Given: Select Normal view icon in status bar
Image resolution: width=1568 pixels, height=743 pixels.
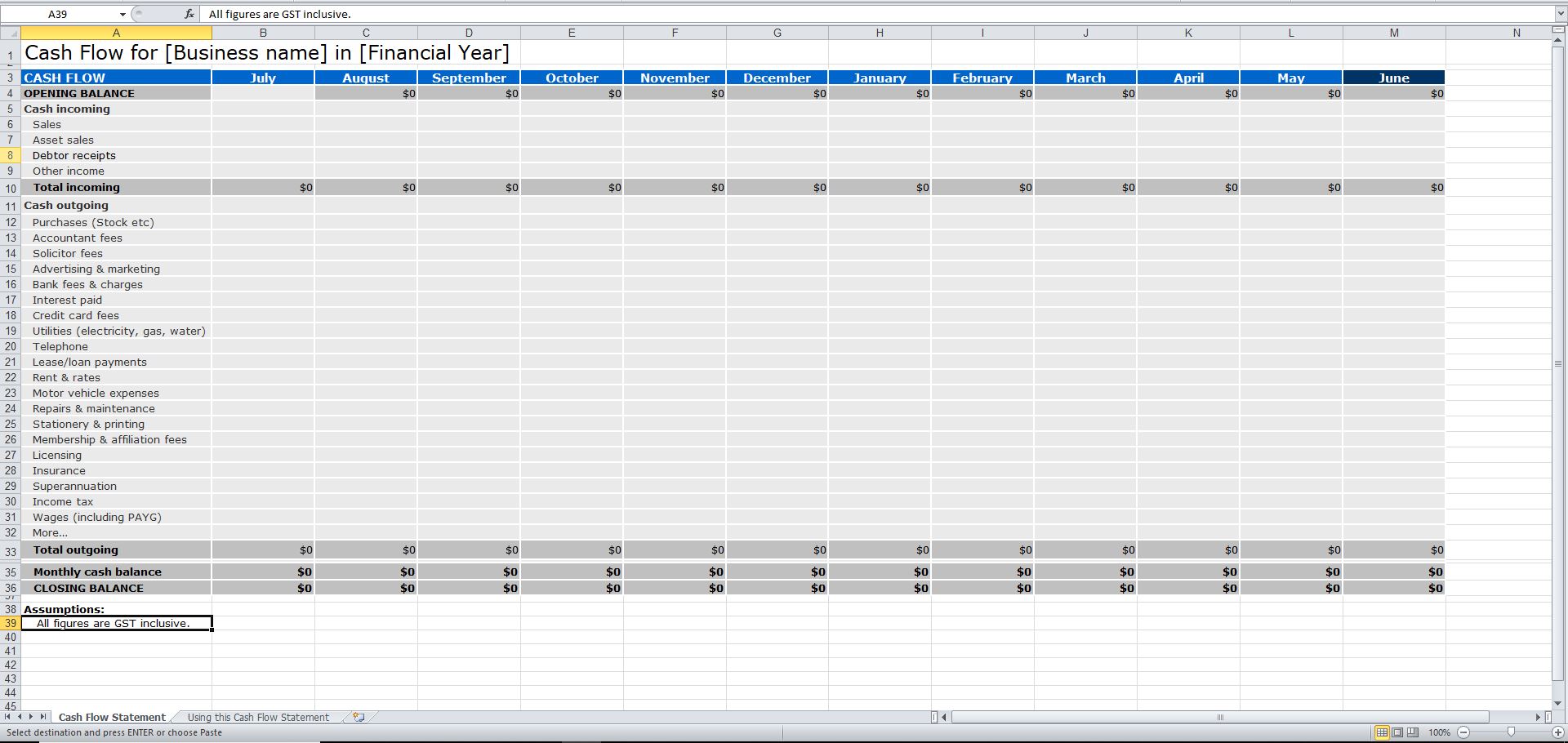Looking at the screenshot, I should click(x=1383, y=732).
